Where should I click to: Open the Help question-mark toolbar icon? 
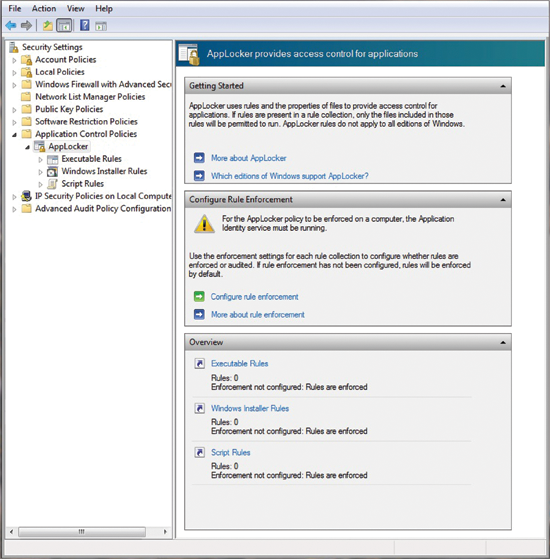pyautogui.click(x=84, y=25)
